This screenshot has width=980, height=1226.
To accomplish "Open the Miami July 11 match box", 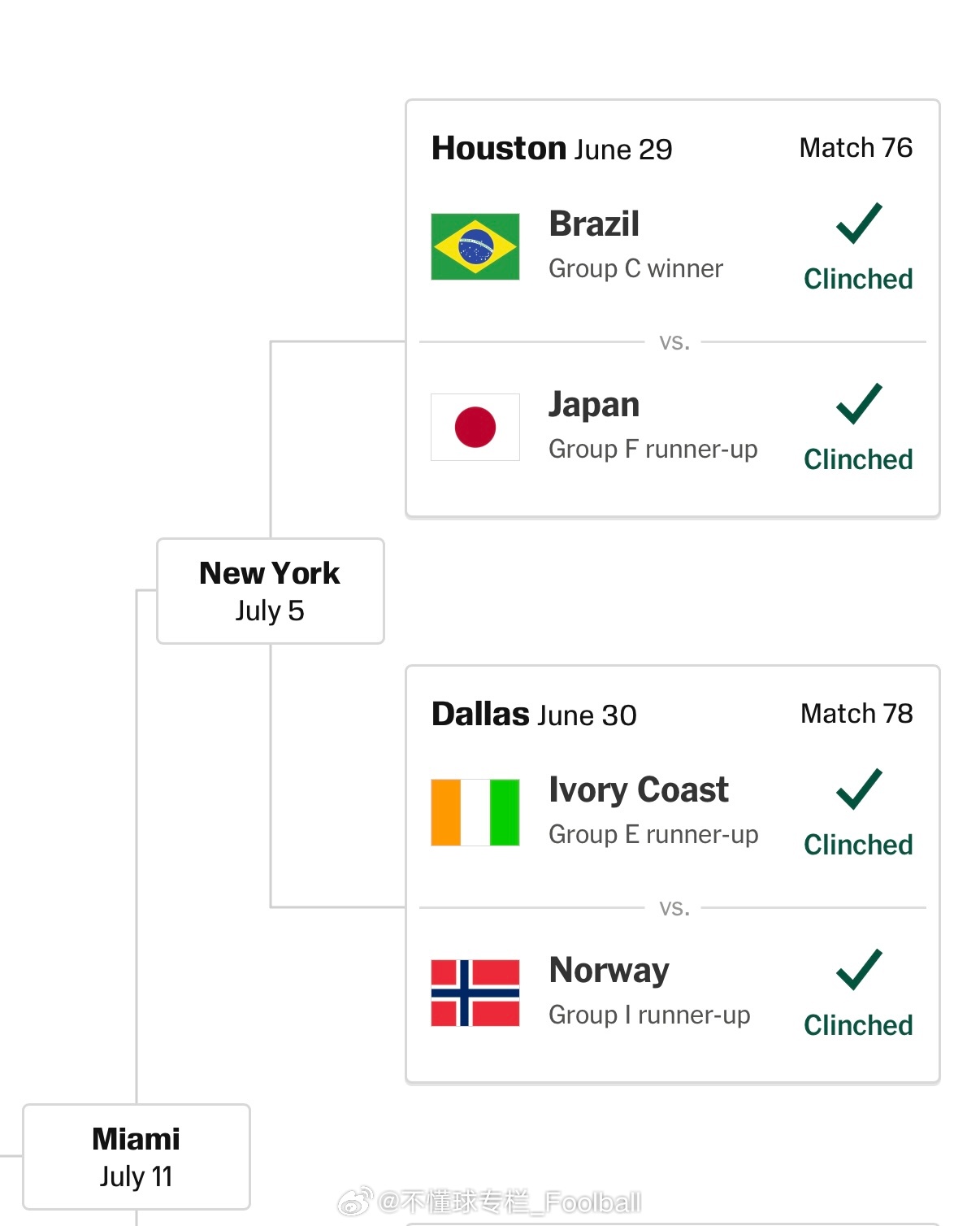I will pos(137,1157).
